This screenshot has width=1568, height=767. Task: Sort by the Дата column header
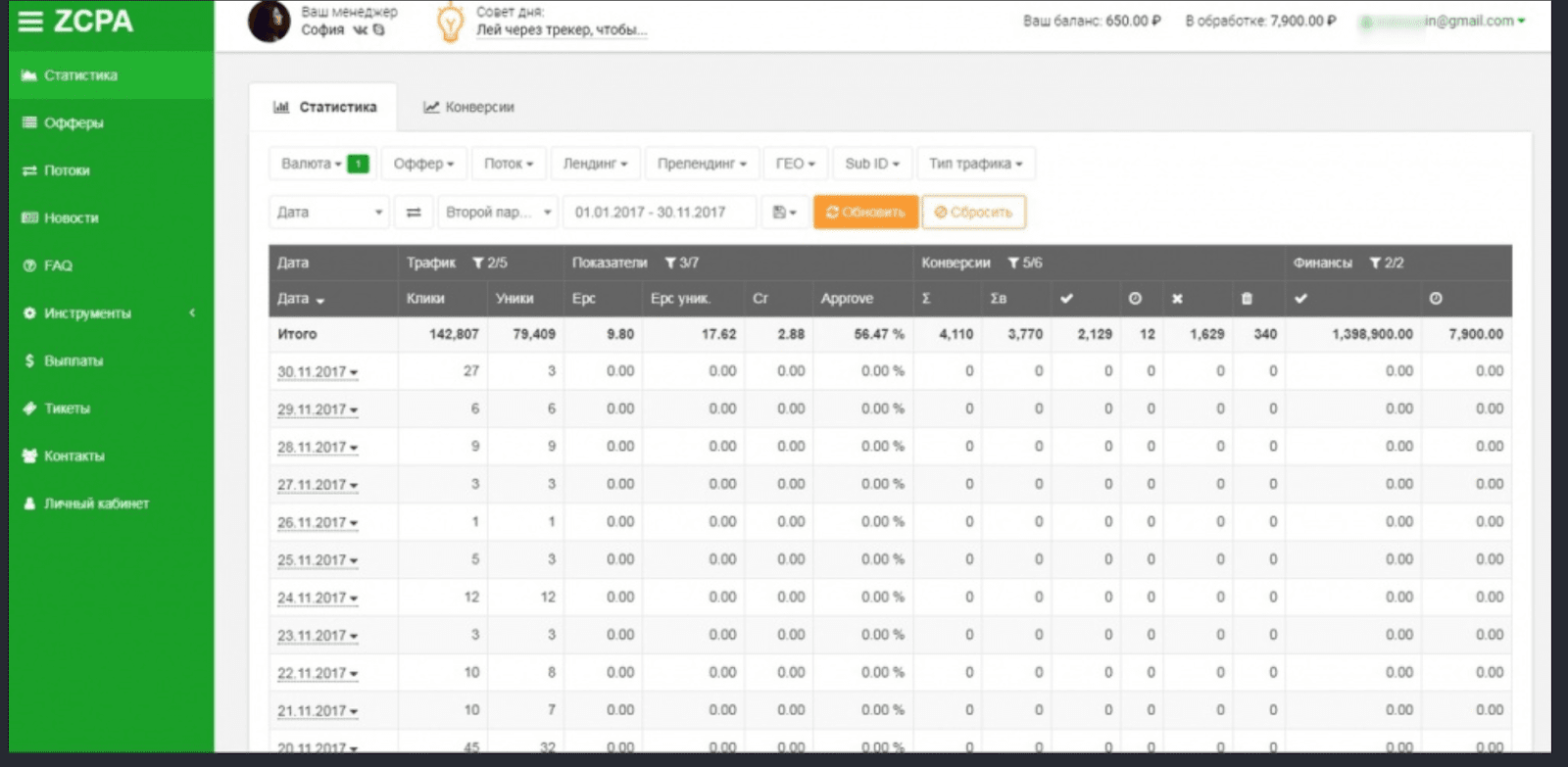pos(300,299)
